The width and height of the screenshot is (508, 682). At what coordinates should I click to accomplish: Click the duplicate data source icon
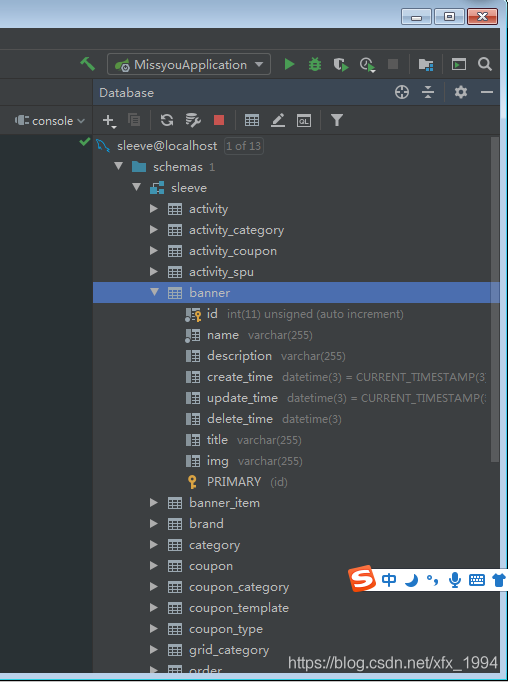coord(134,120)
